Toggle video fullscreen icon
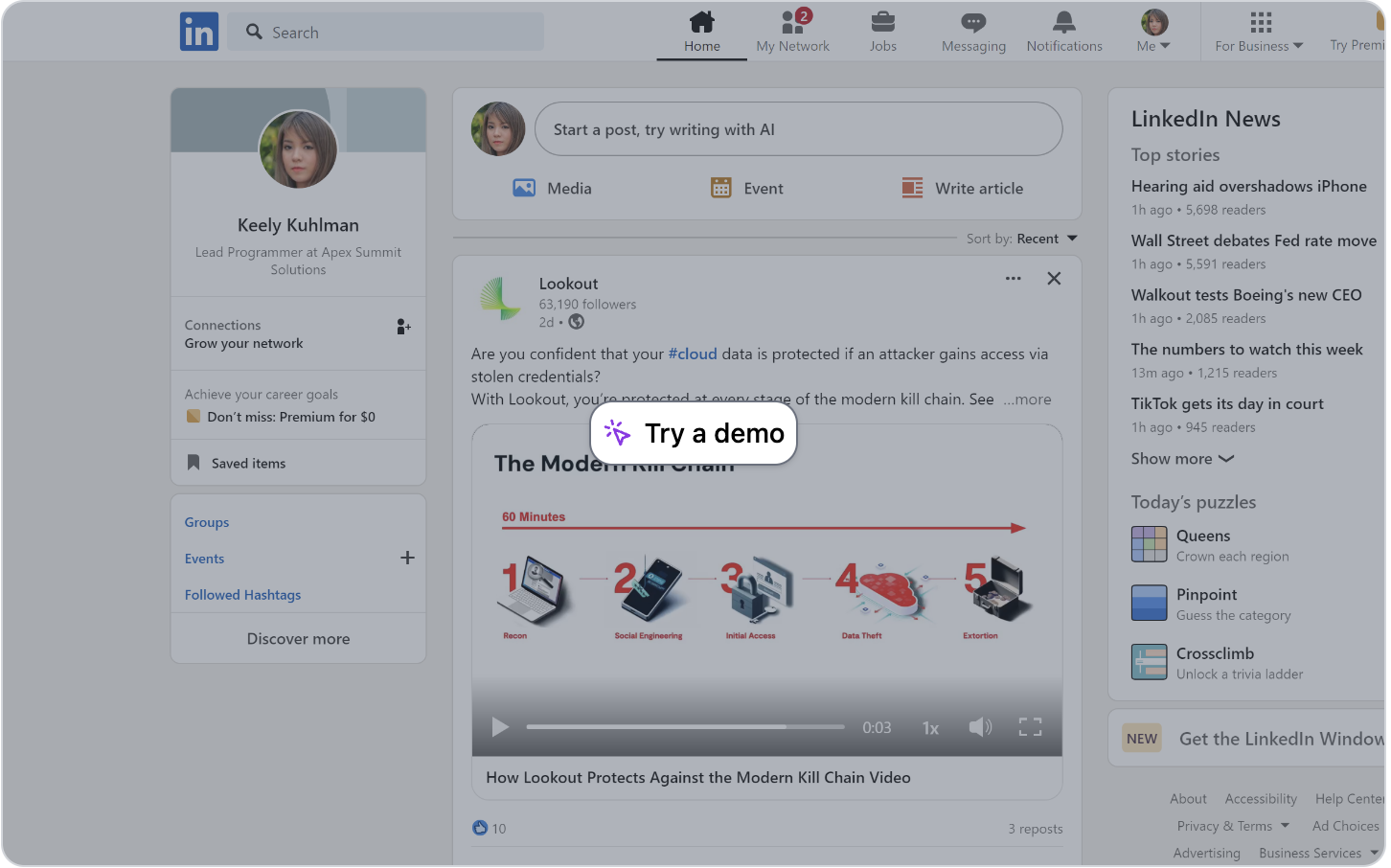The width and height of the screenshot is (1391, 868). click(x=1030, y=727)
